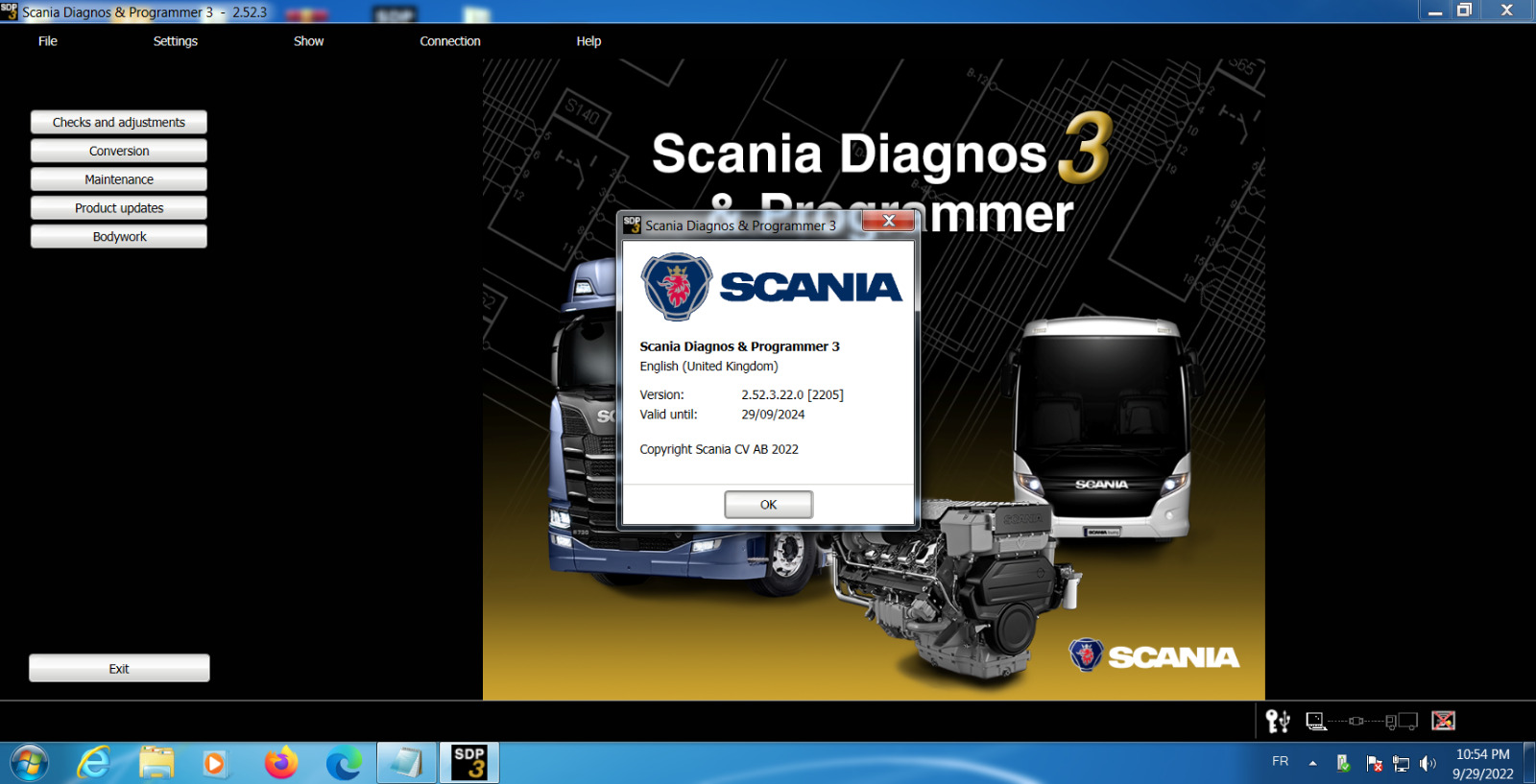Open the volume speaker tray icon
The width and height of the screenshot is (1536, 784).
pyautogui.click(x=1428, y=764)
